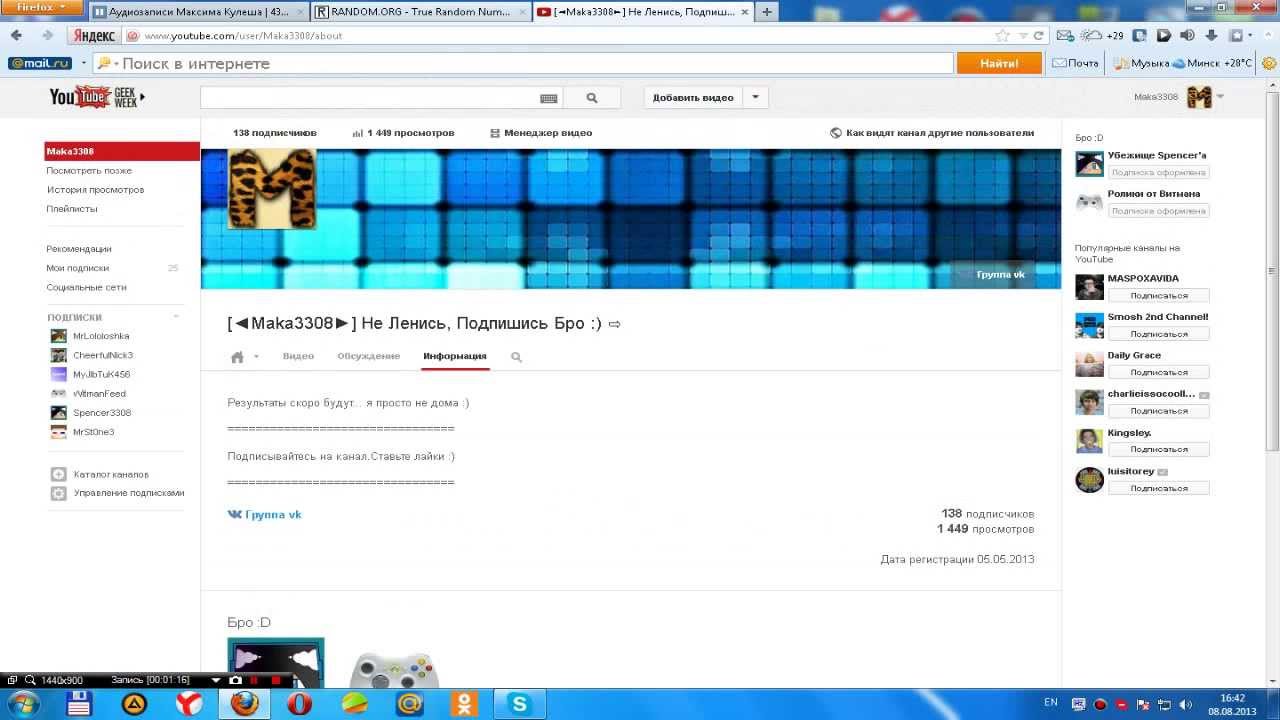Open Skype from the Windows taskbar
Viewport: 1280px width, 720px height.
(519, 704)
